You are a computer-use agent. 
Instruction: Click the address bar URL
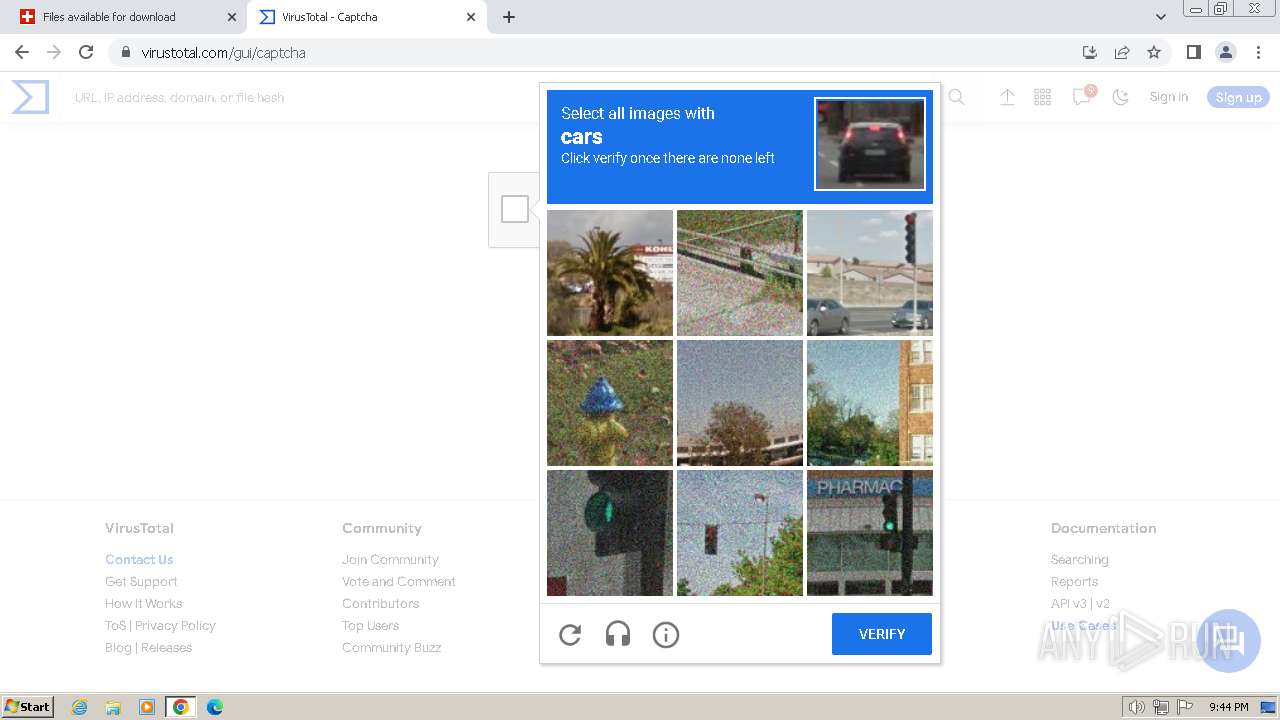coord(223,53)
